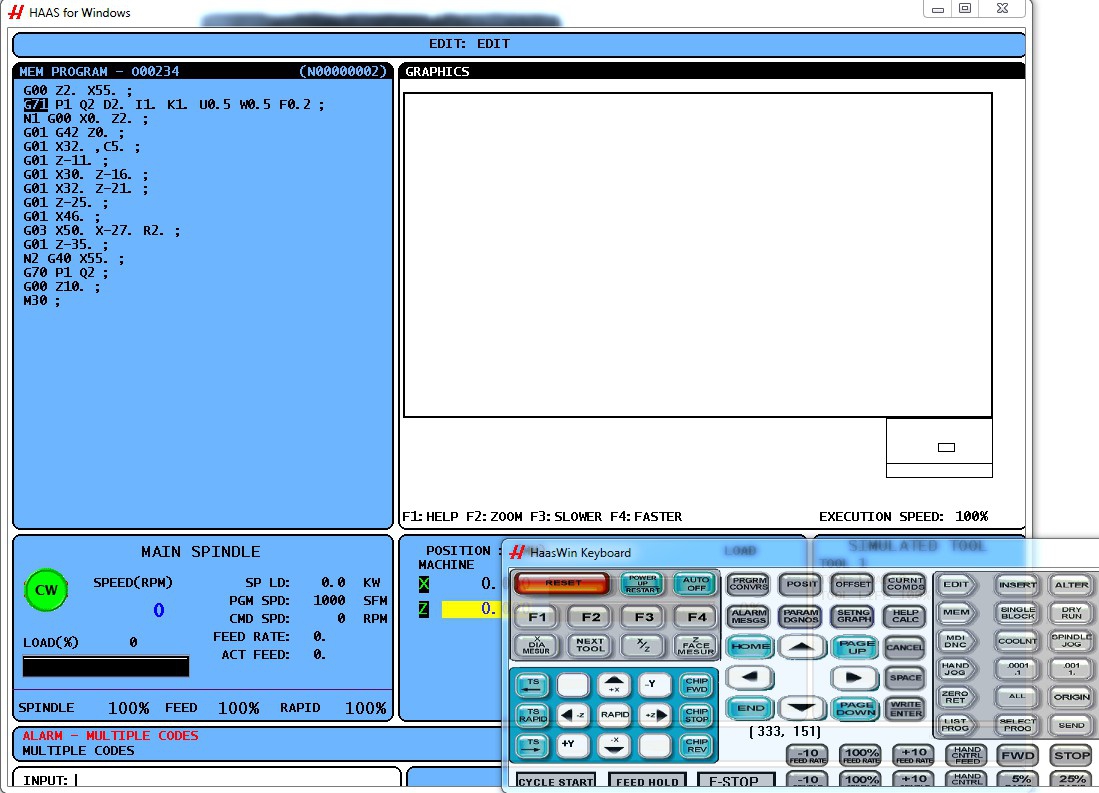Click the spindle FWD key
Screen dimensions: 1099x793
pos(1017,755)
